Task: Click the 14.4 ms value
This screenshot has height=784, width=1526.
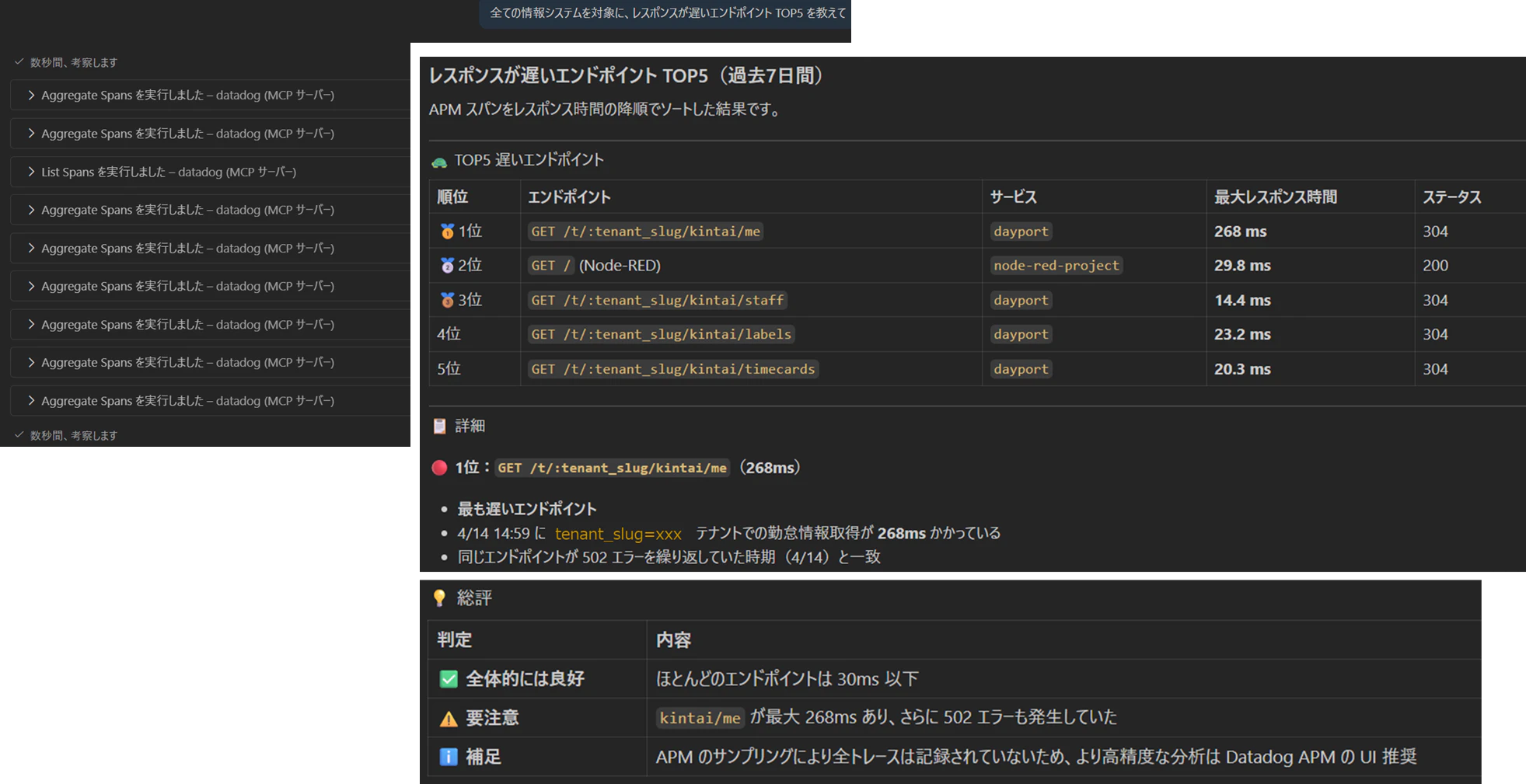Action: [1242, 300]
